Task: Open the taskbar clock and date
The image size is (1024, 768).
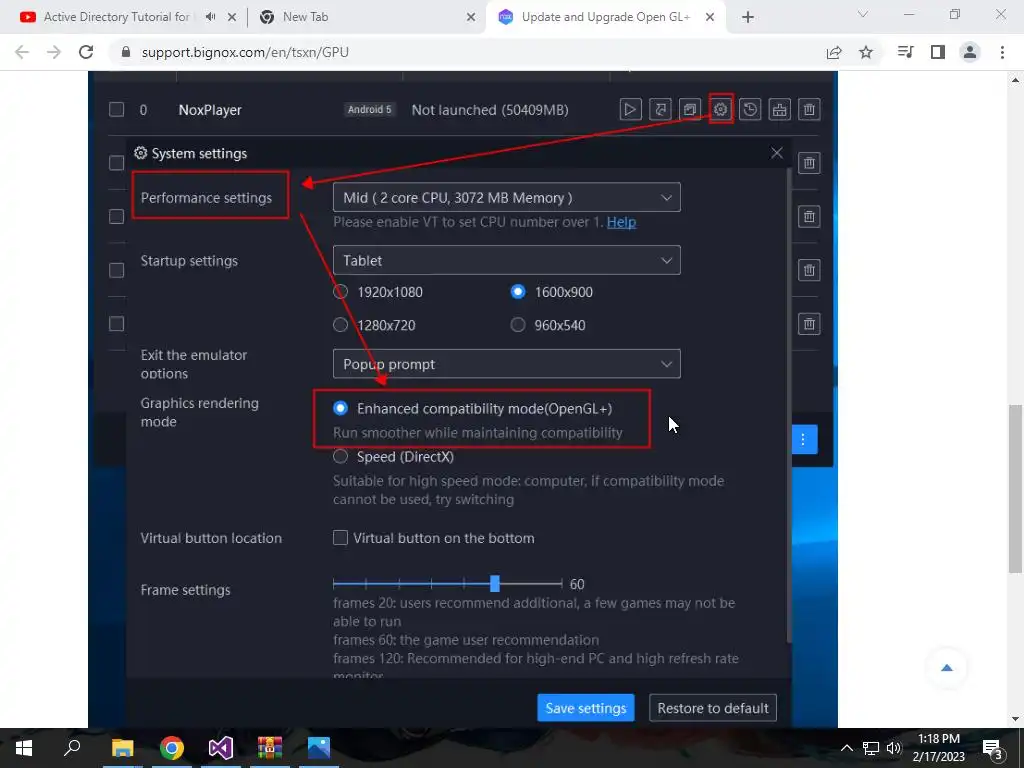Action: point(938,748)
